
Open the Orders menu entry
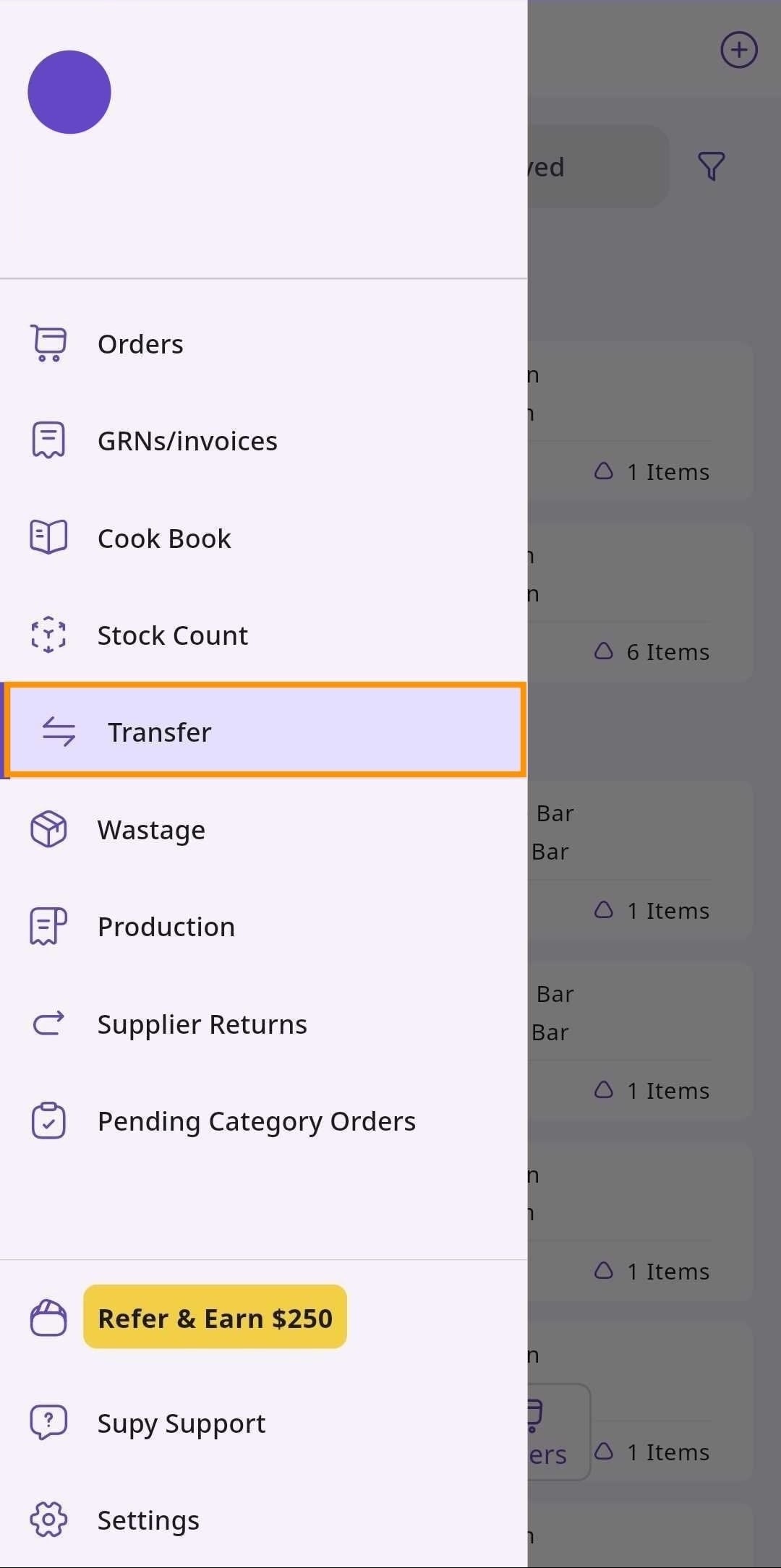point(140,344)
